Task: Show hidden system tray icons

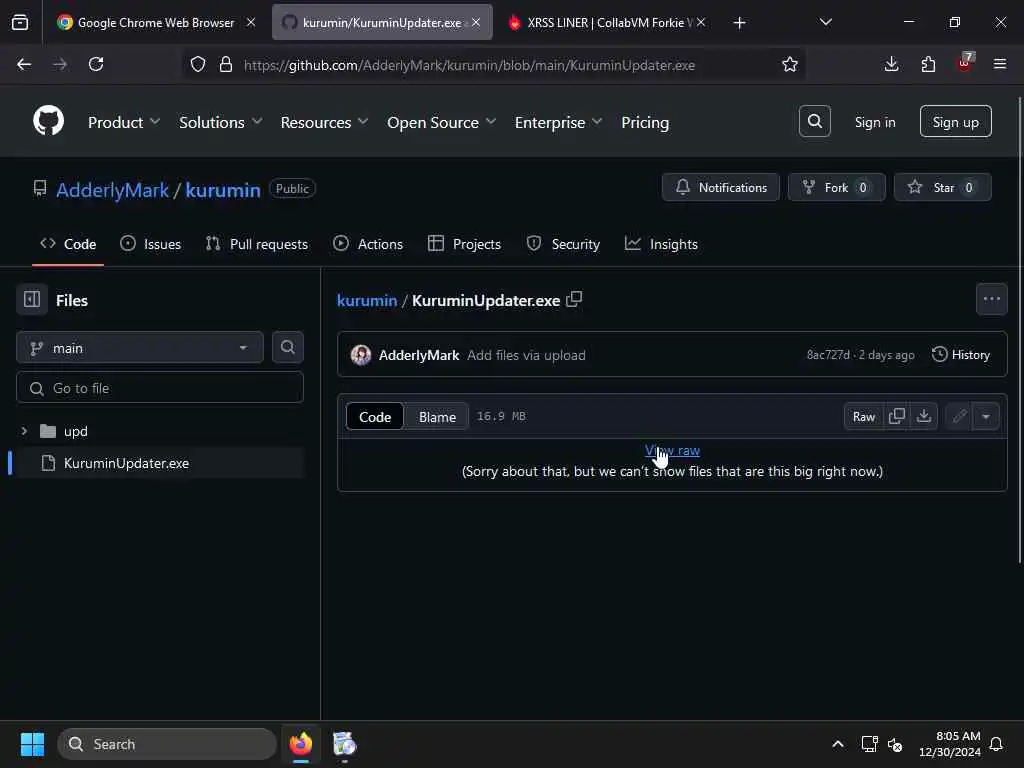Action: click(x=838, y=744)
